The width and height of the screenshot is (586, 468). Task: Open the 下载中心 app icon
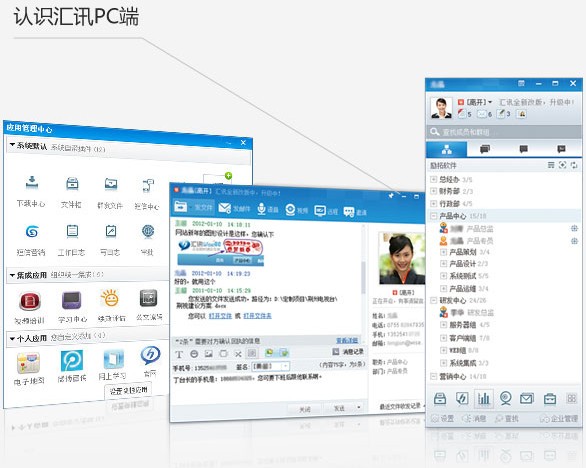click(32, 182)
